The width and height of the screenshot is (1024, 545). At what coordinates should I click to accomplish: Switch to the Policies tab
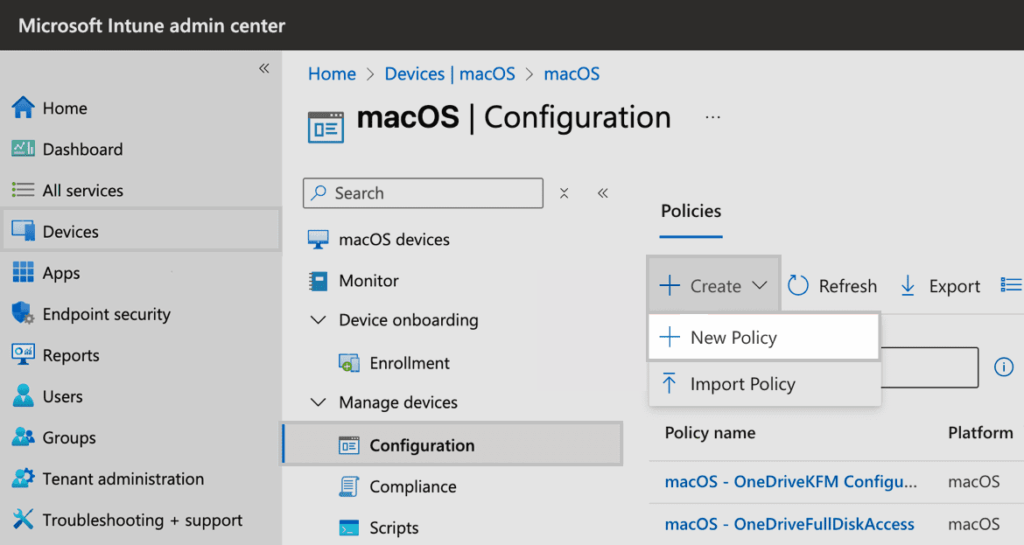click(x=691, y=211)
